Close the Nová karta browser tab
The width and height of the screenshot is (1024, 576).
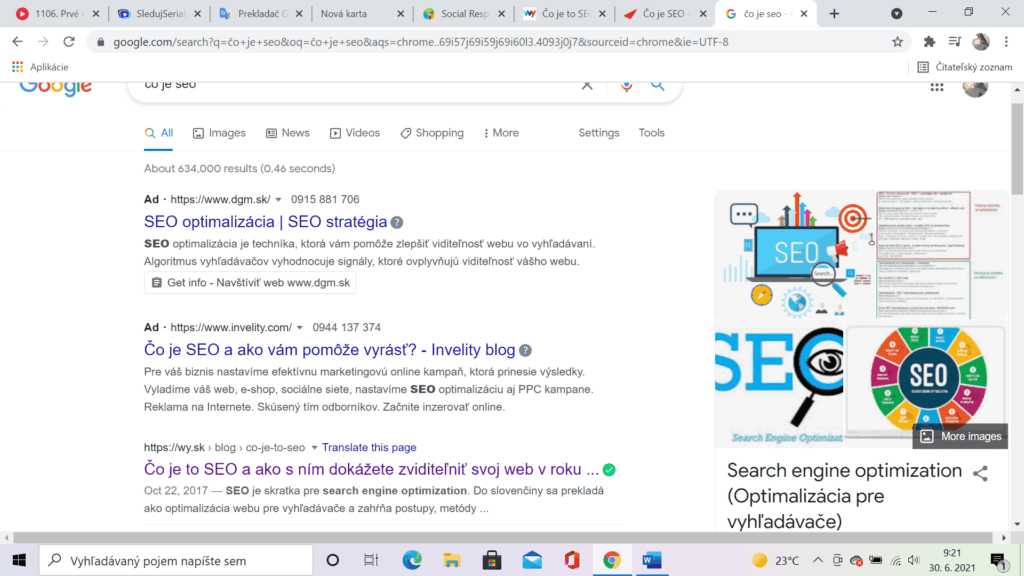point(401,14)
